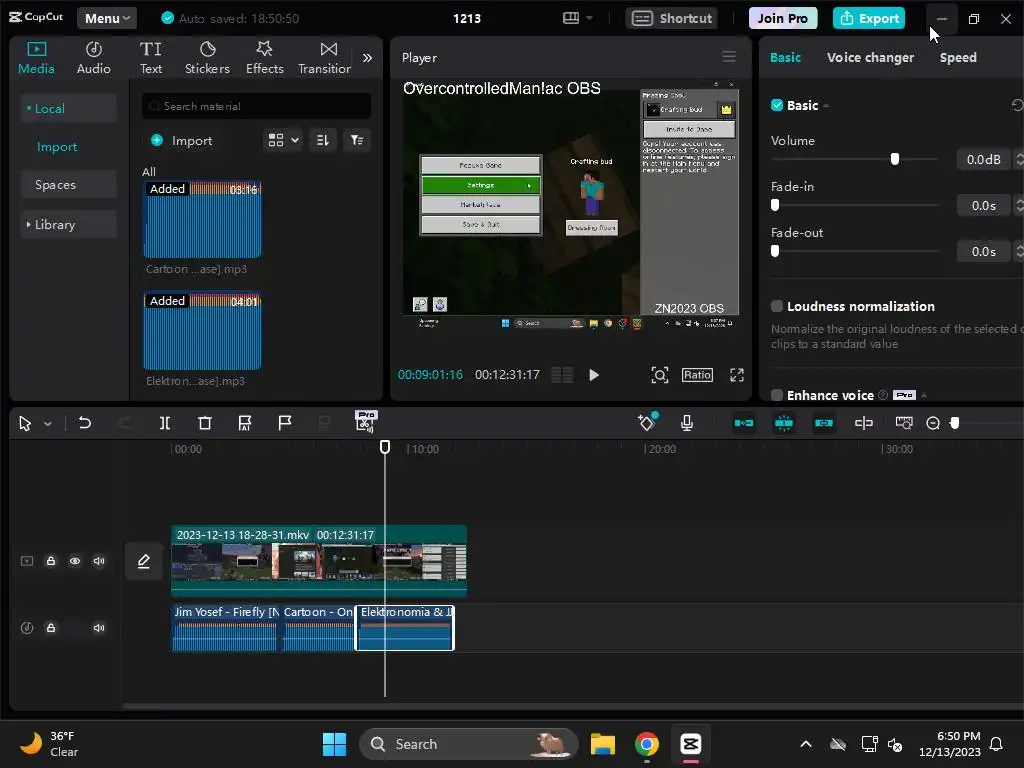Click the preview zoom scan icon

click(x=660, y=375)
